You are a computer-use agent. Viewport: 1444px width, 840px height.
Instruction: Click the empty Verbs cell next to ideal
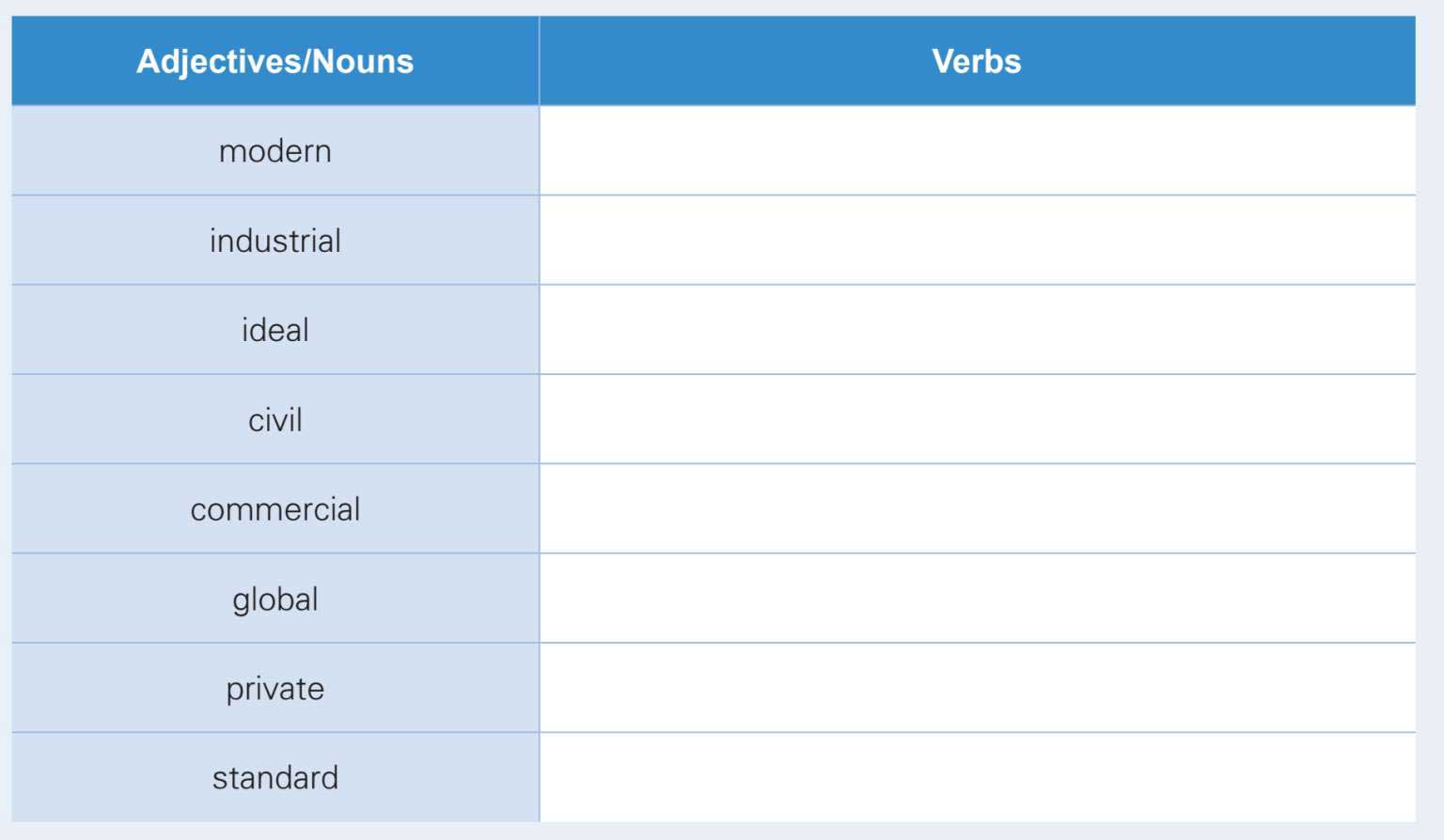click(x=977, y=330)
